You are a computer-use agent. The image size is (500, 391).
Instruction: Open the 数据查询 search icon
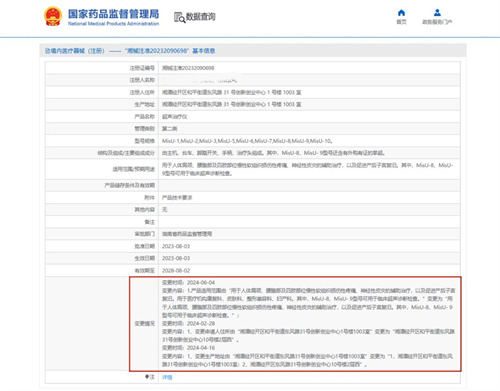[179, 17]
